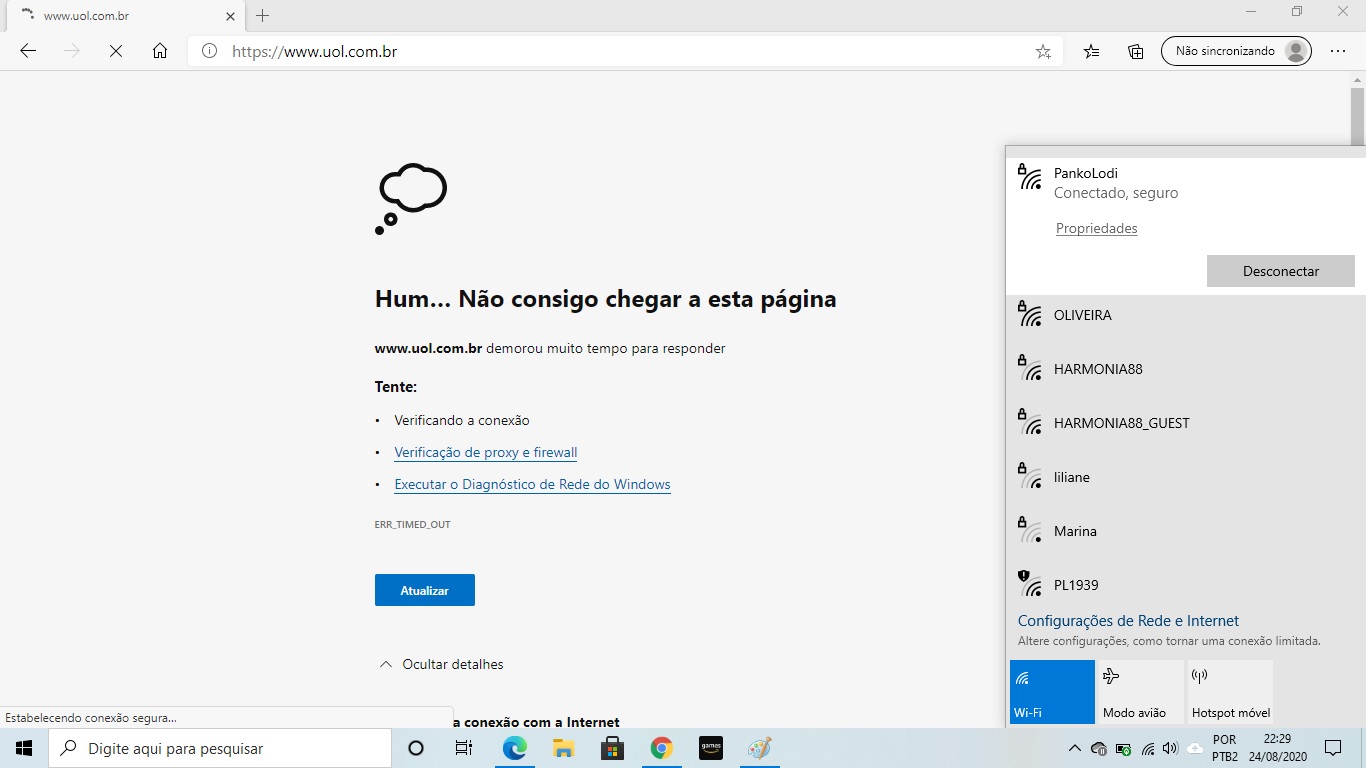Screen dimensions: 1366x768
Task: Click the cloud upload tray icon
Action: click(1195, 748)
